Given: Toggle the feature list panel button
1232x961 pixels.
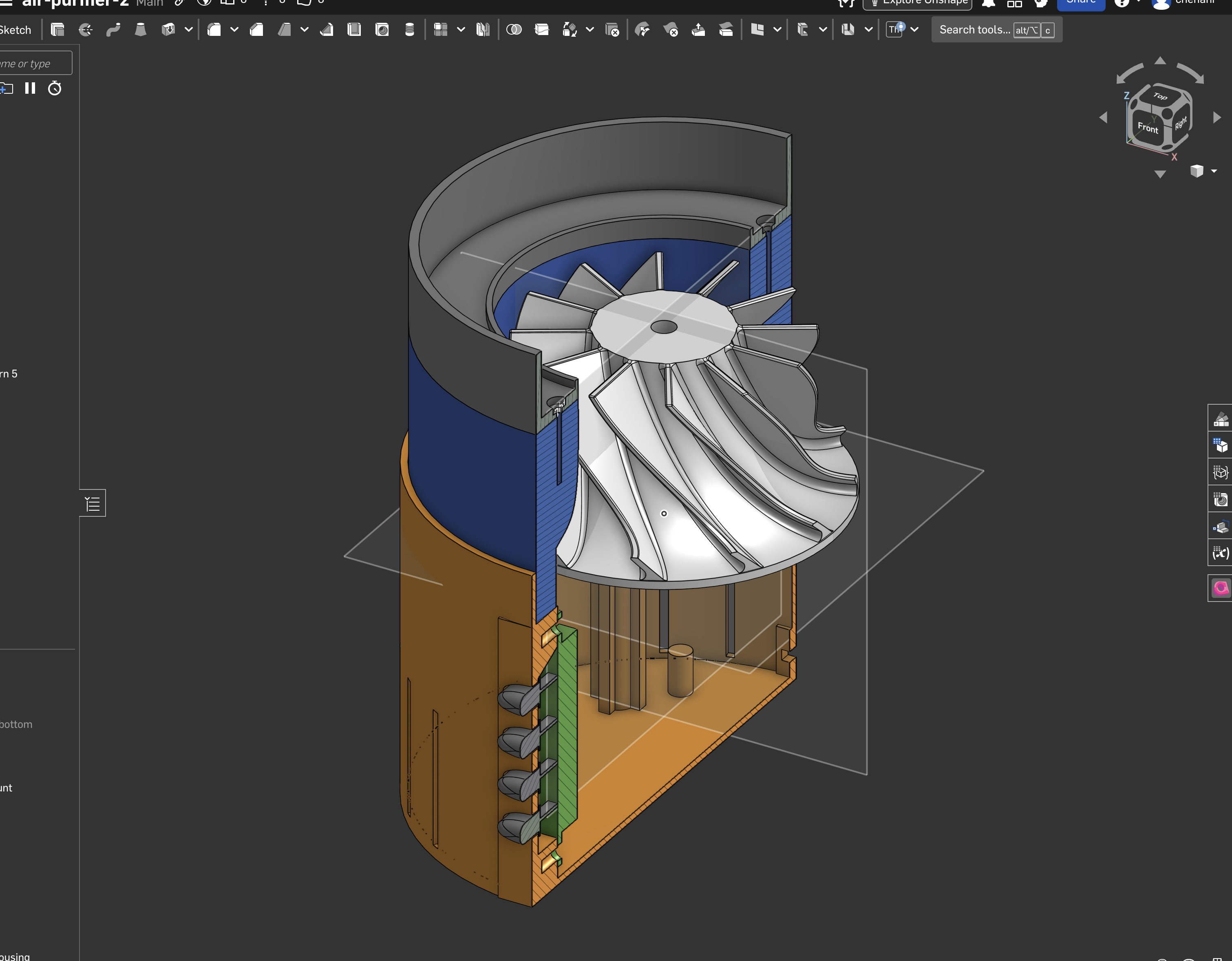Looking at the screenshot, I should coord(93,503).
